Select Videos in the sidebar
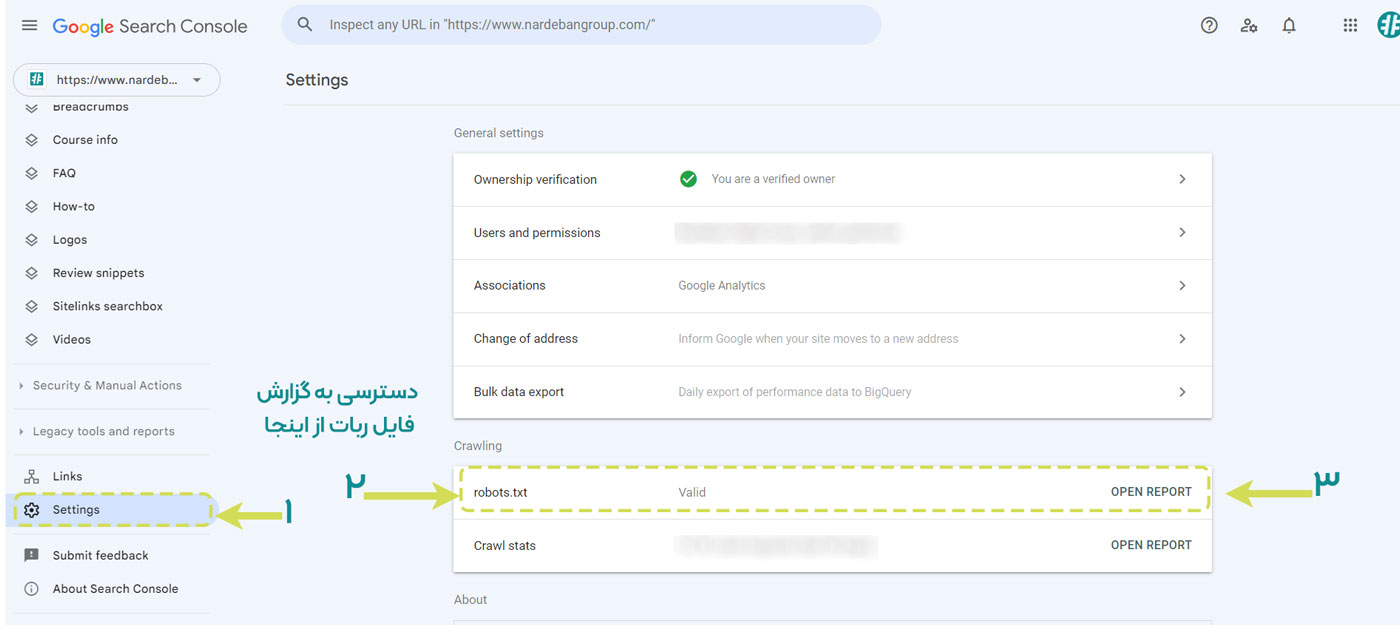This screenshot has width=1400, height=625. pyautogui.click(x=71, y=340)
